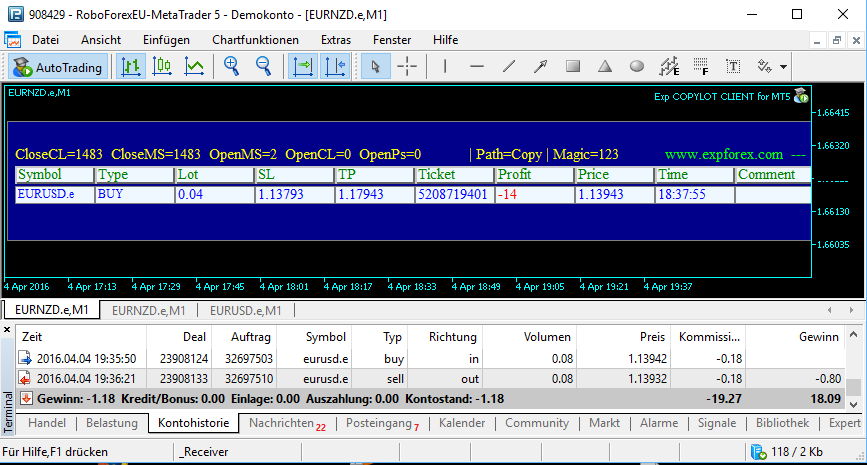Screen dimensions: 867x465
Task: Select the cursor arrow tool
Action: (375, 67)
